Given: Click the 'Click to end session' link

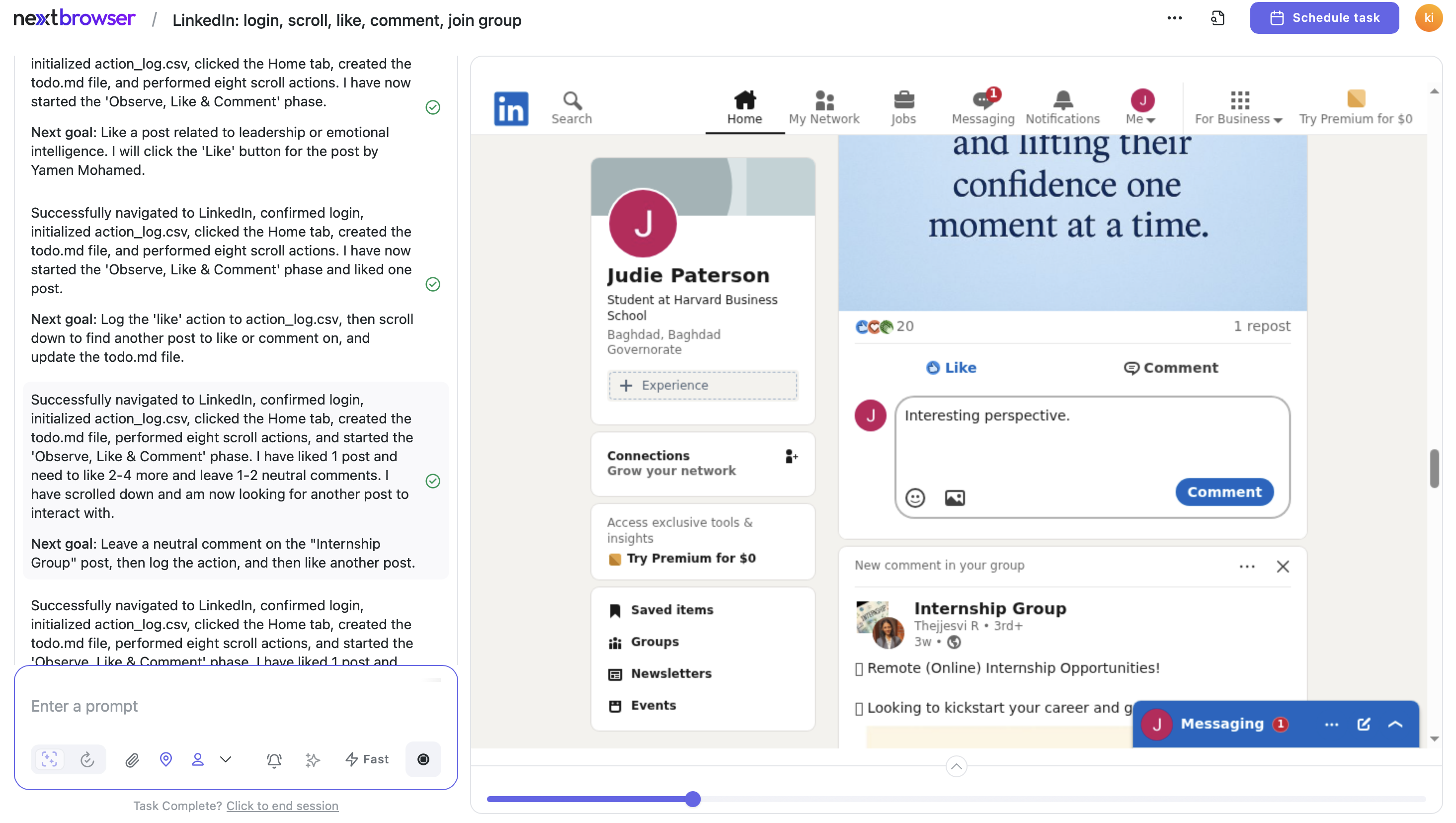Looking at the screenshot, I should 282,806.
